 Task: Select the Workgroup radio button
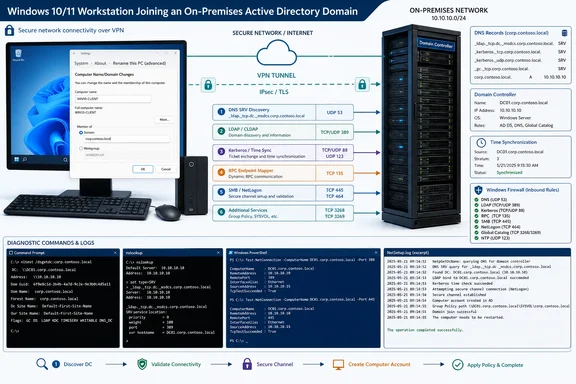[x=81, y=148]
